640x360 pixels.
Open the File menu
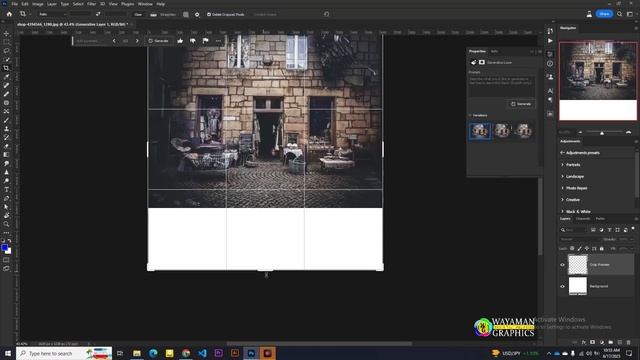tap(14, 4)
